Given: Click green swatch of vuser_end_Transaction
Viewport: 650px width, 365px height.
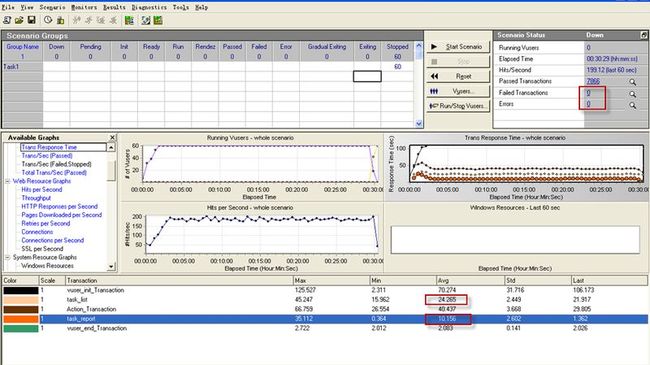Looking at the screenshot, I should pos(21,328).
